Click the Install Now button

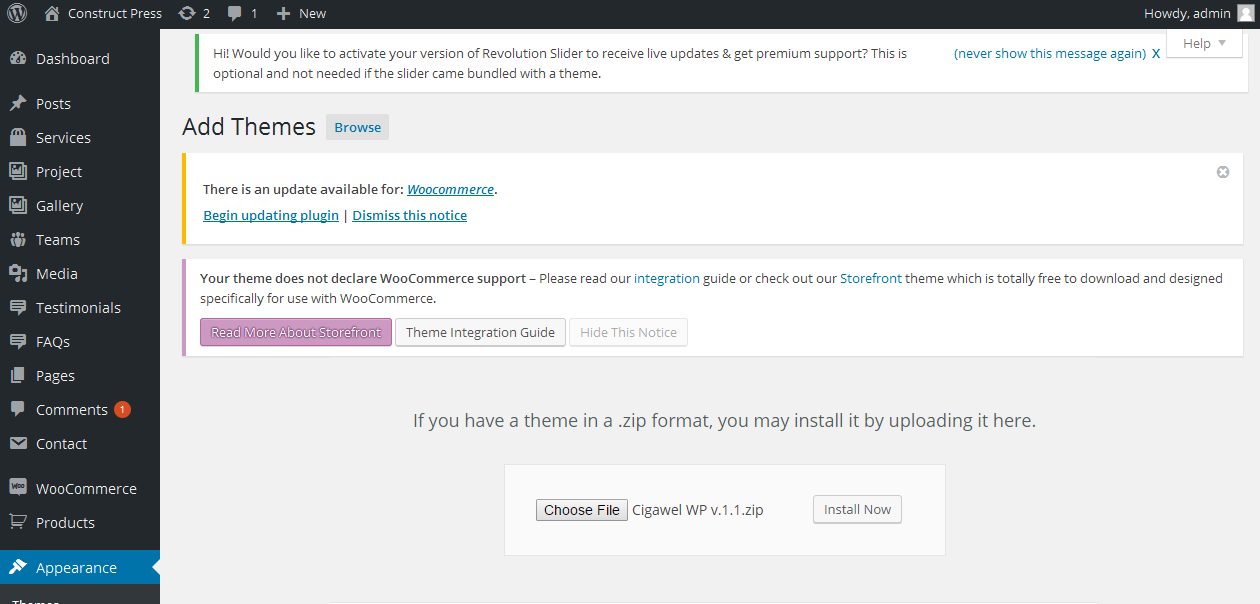pyautogui.click(x=857, y=510)
